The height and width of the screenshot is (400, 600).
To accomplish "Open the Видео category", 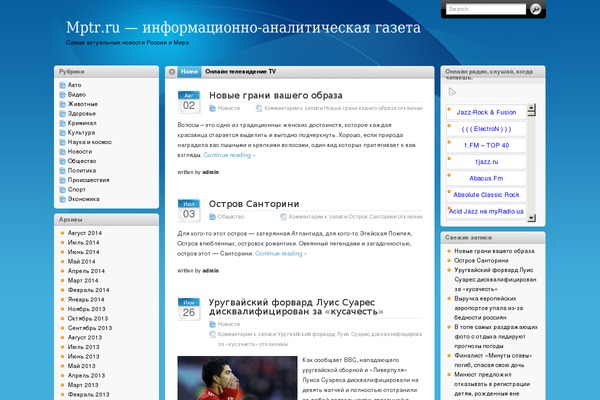I will click(77, 95).
